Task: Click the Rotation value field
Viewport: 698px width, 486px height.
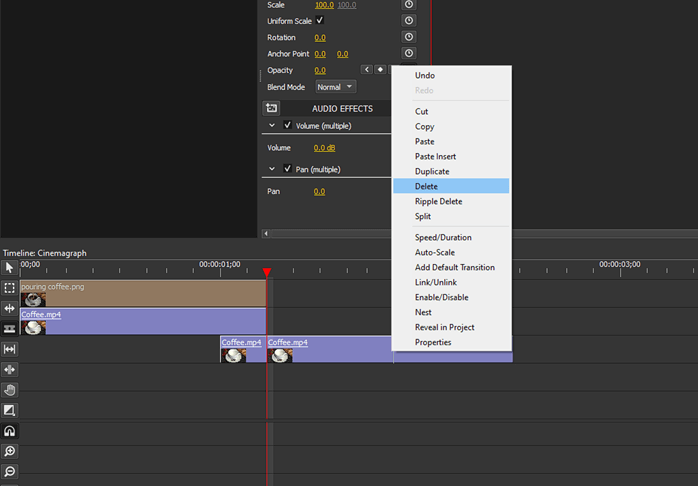Action: pos(320,37)
